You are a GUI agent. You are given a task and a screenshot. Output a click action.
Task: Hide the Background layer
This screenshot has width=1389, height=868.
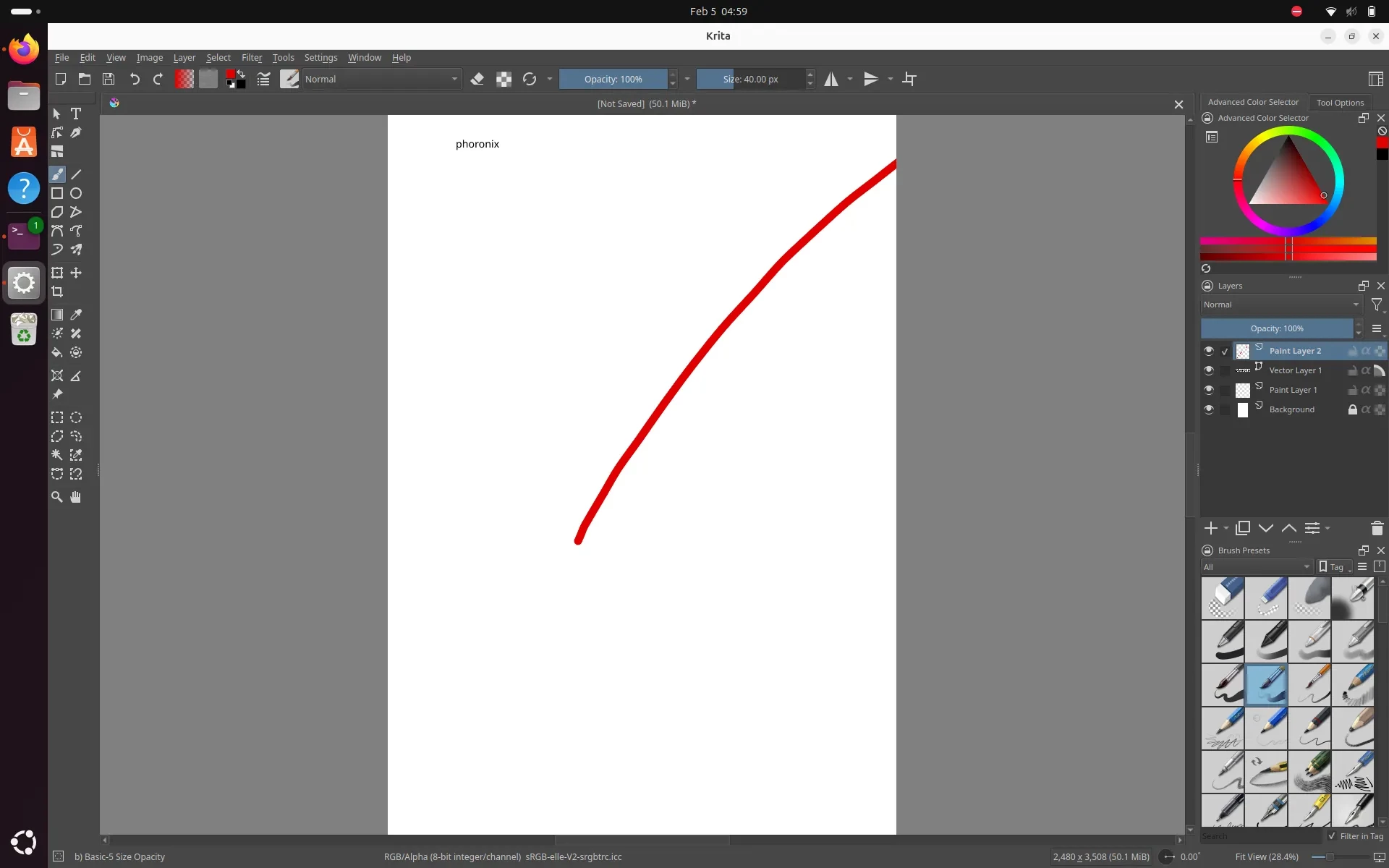click(x=1208, y=409)
